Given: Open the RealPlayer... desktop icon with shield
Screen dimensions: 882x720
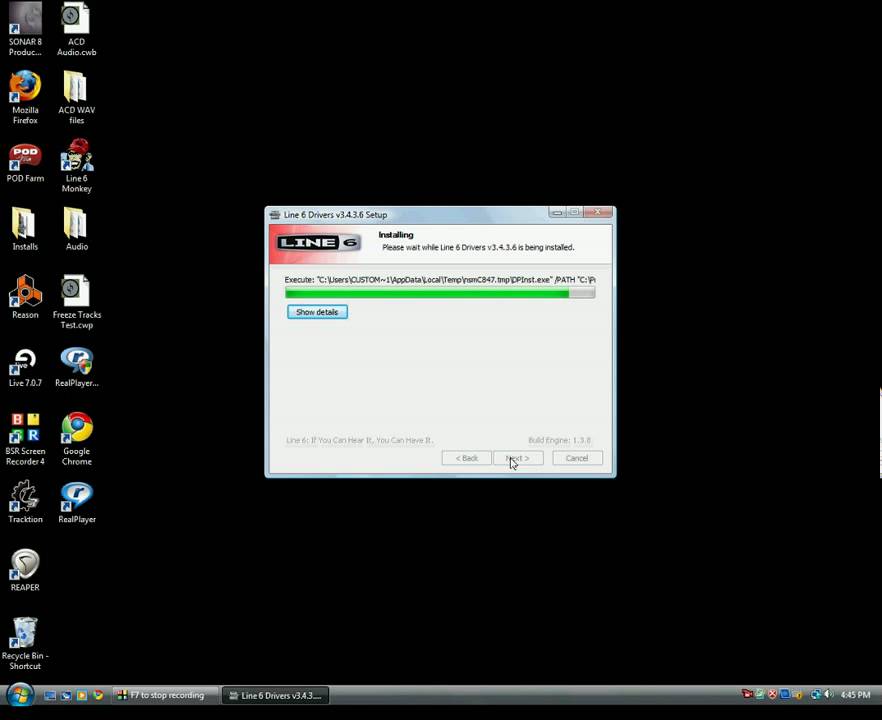Looking at the screenshot, I should 76,368.
